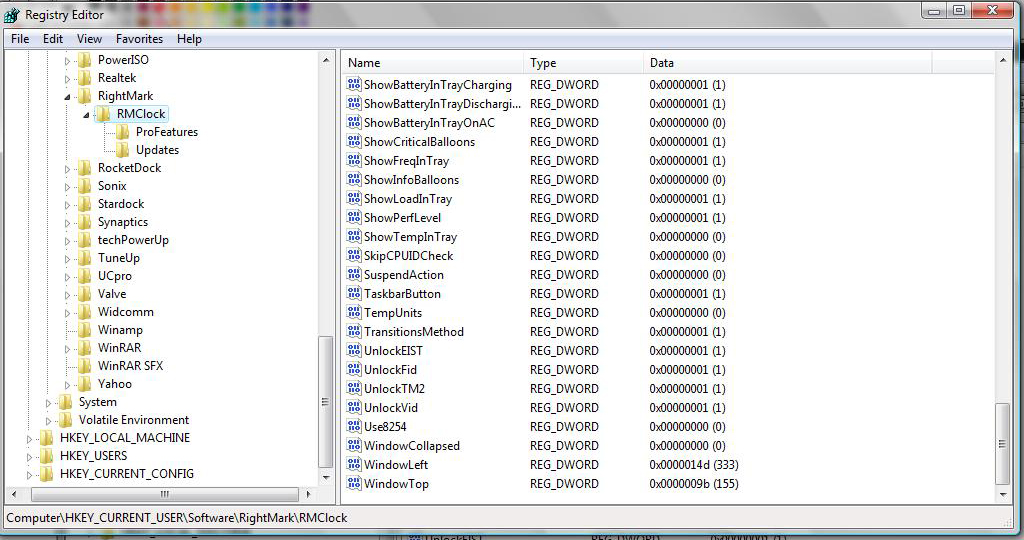This screenshot has height=540, width=1024.
Task: Select the ShowBatteryInTrayOnAC value
Action: (429, 122)
